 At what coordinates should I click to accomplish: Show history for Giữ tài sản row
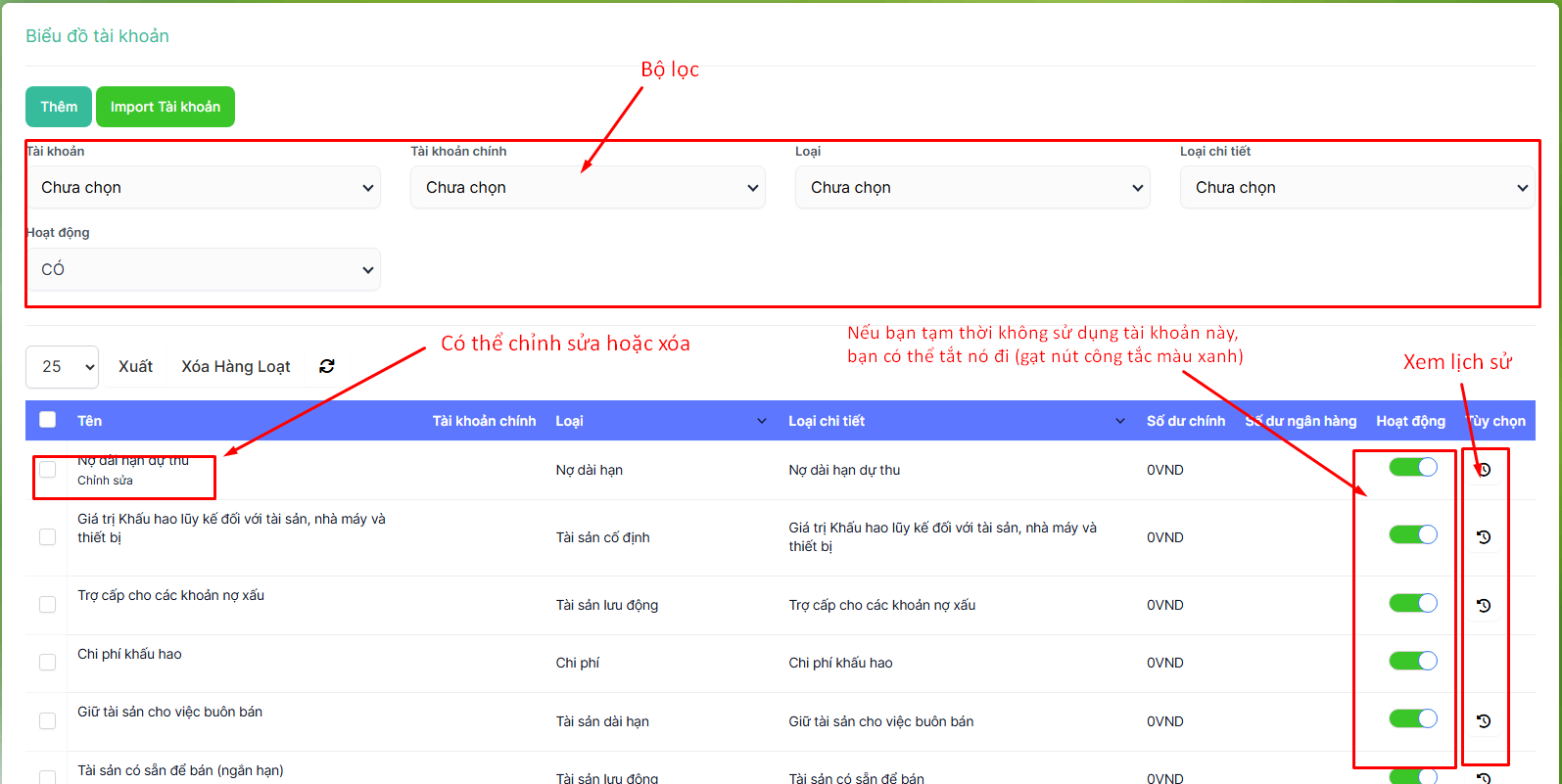[1484, 721]
